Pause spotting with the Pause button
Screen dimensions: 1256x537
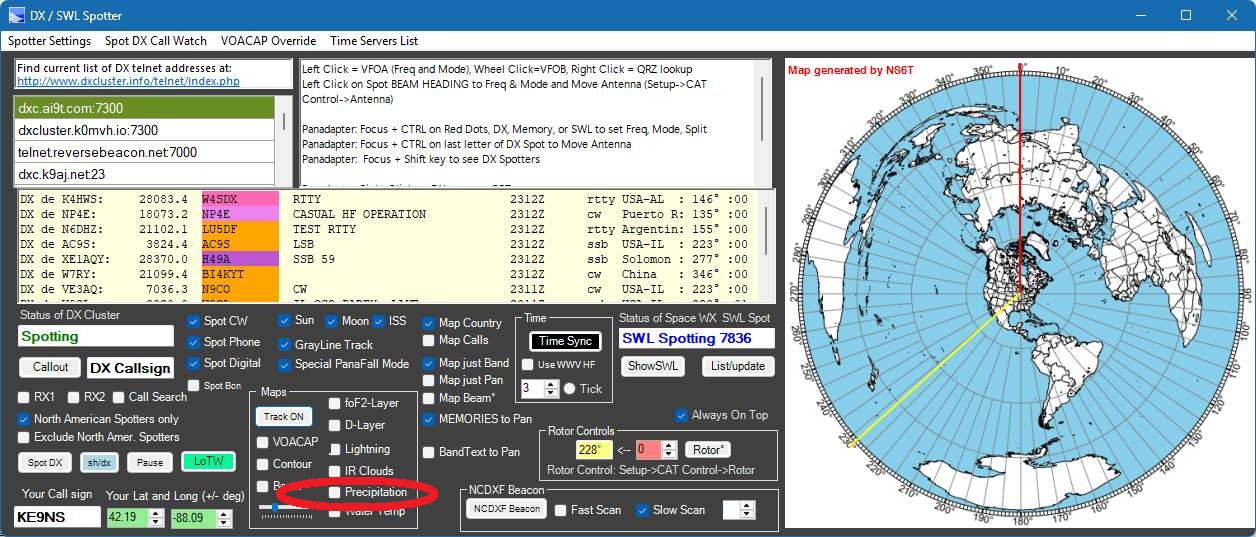150,462
